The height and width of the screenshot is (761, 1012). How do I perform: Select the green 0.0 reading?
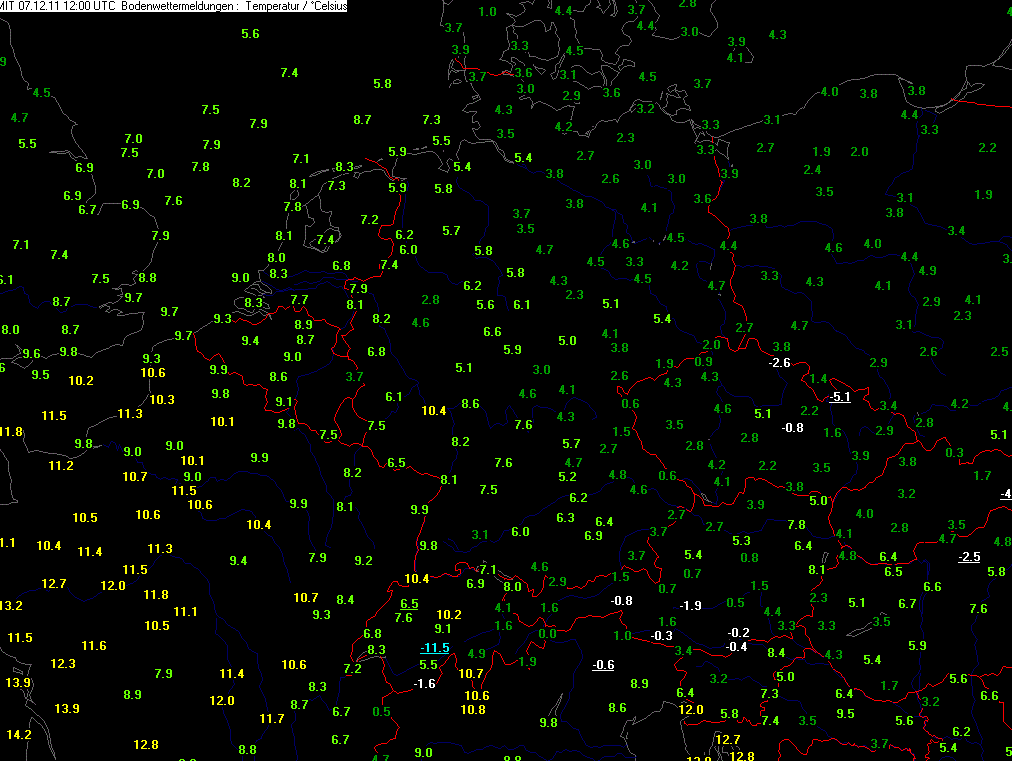(x=547, y=634)
